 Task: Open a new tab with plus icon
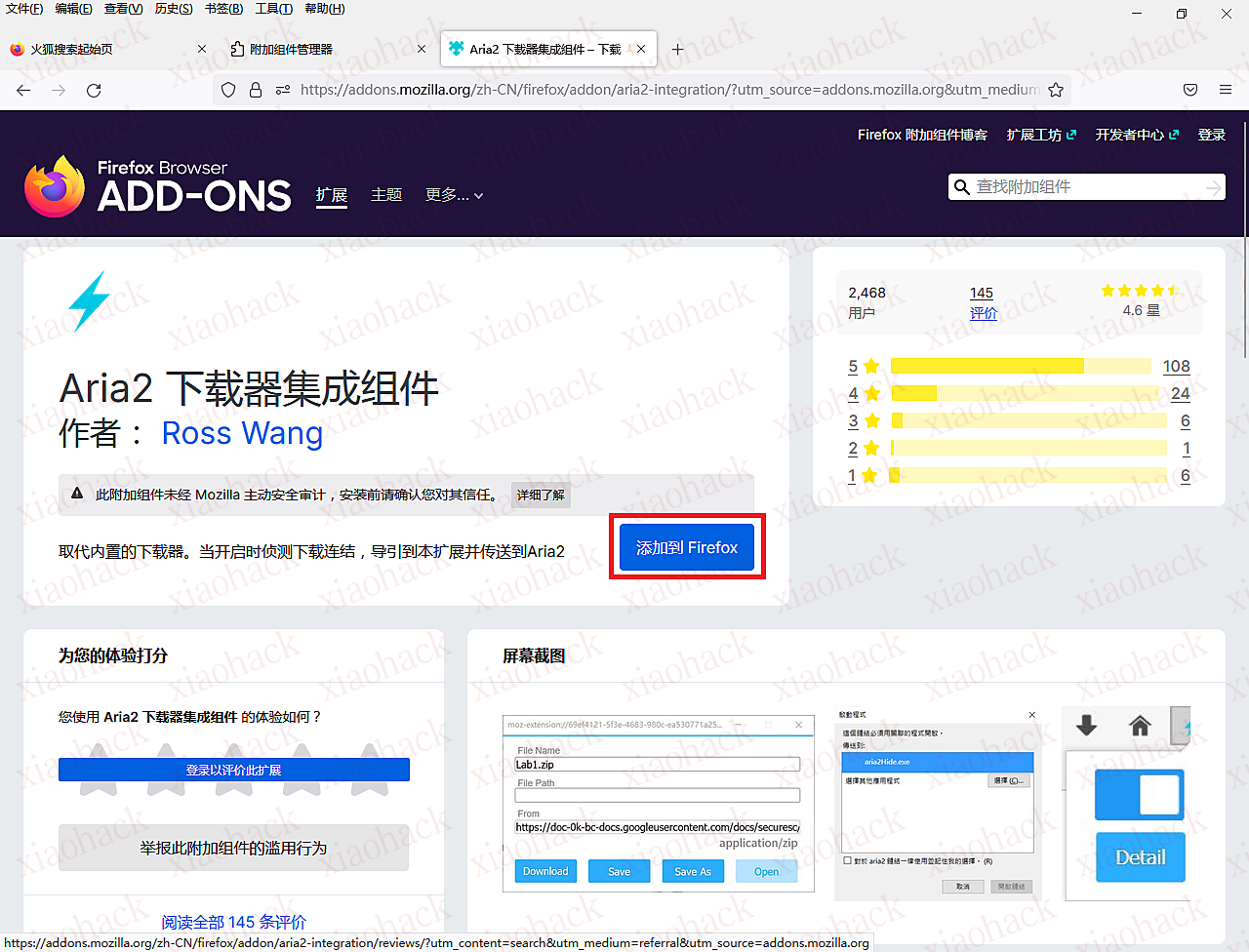coord(677,49)
